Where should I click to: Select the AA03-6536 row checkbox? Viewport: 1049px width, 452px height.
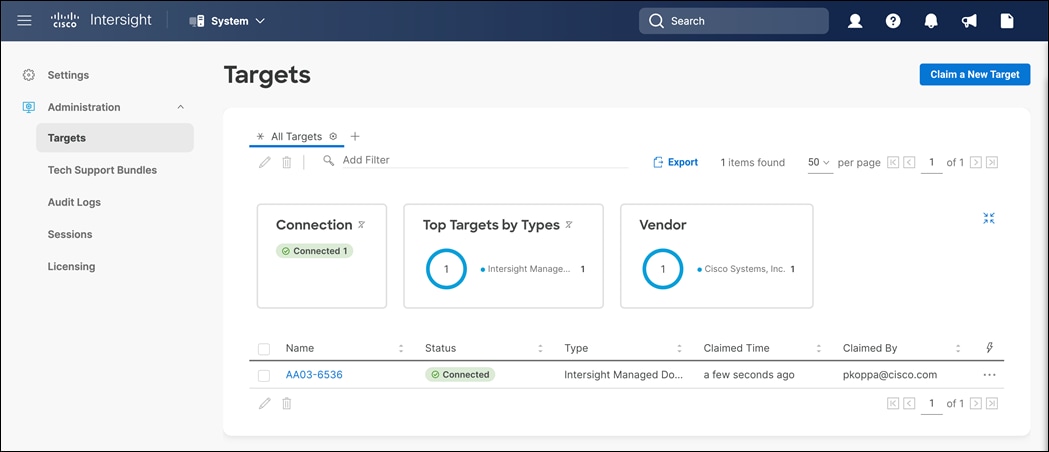click(x=264, y=375)
